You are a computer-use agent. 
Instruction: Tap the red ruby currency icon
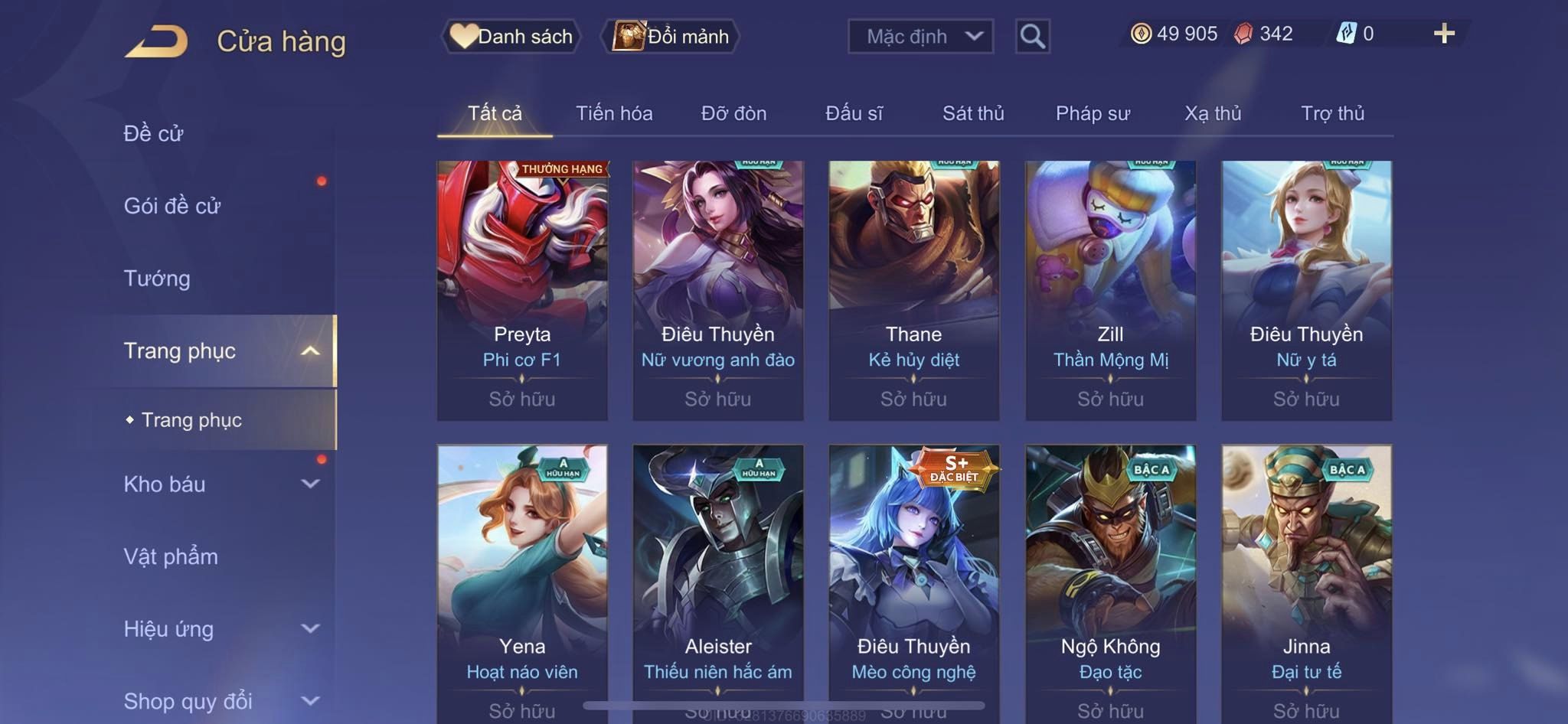click(1243, 34)
